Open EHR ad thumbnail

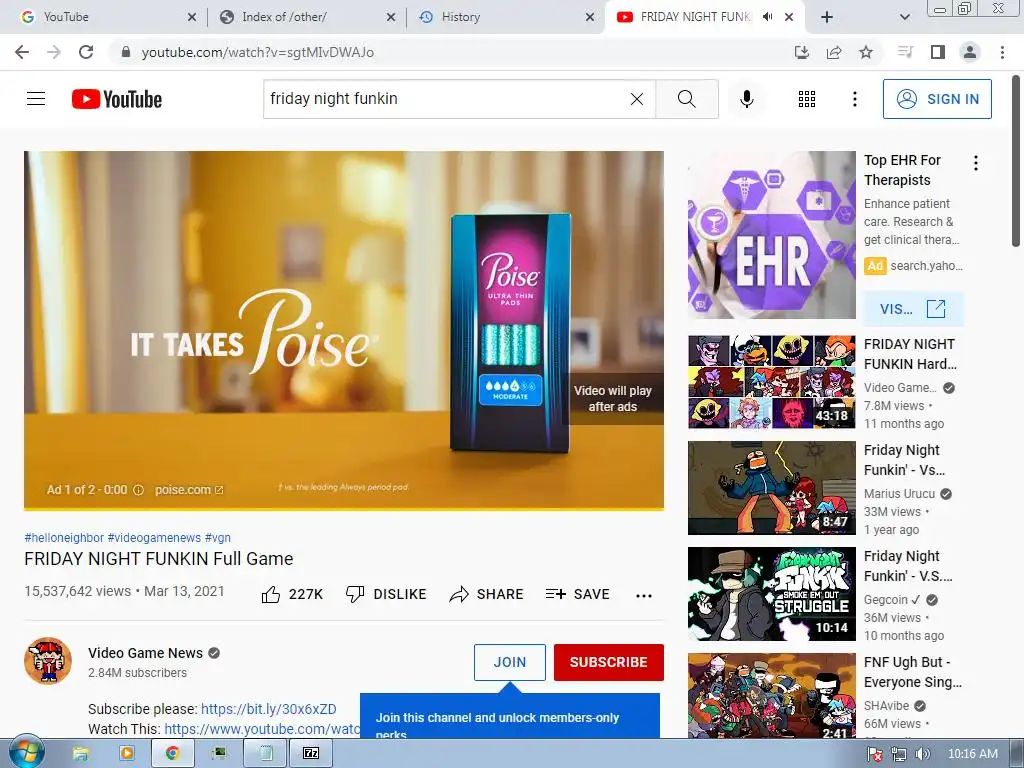click(771, 235)
